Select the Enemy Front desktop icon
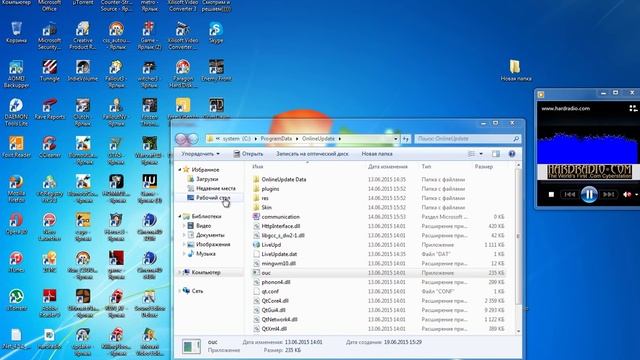Viewport: 640px width, 360px height. (216, 71)
